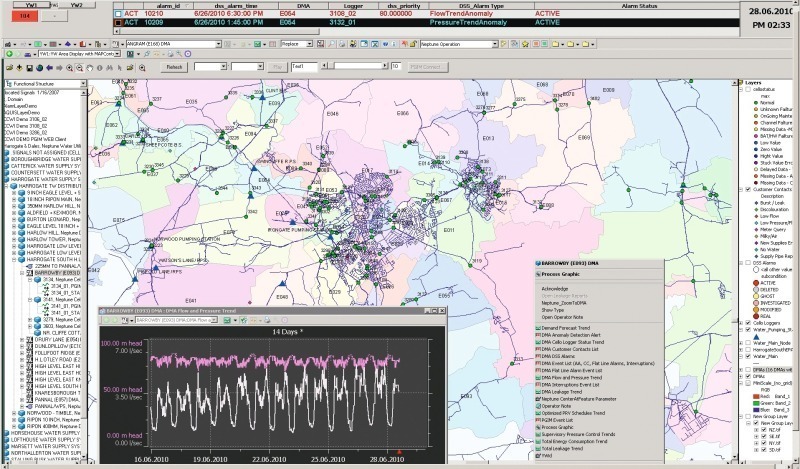Open the Replace mode dropdown
Screen dimensions: 800x469
pos(309,44)
